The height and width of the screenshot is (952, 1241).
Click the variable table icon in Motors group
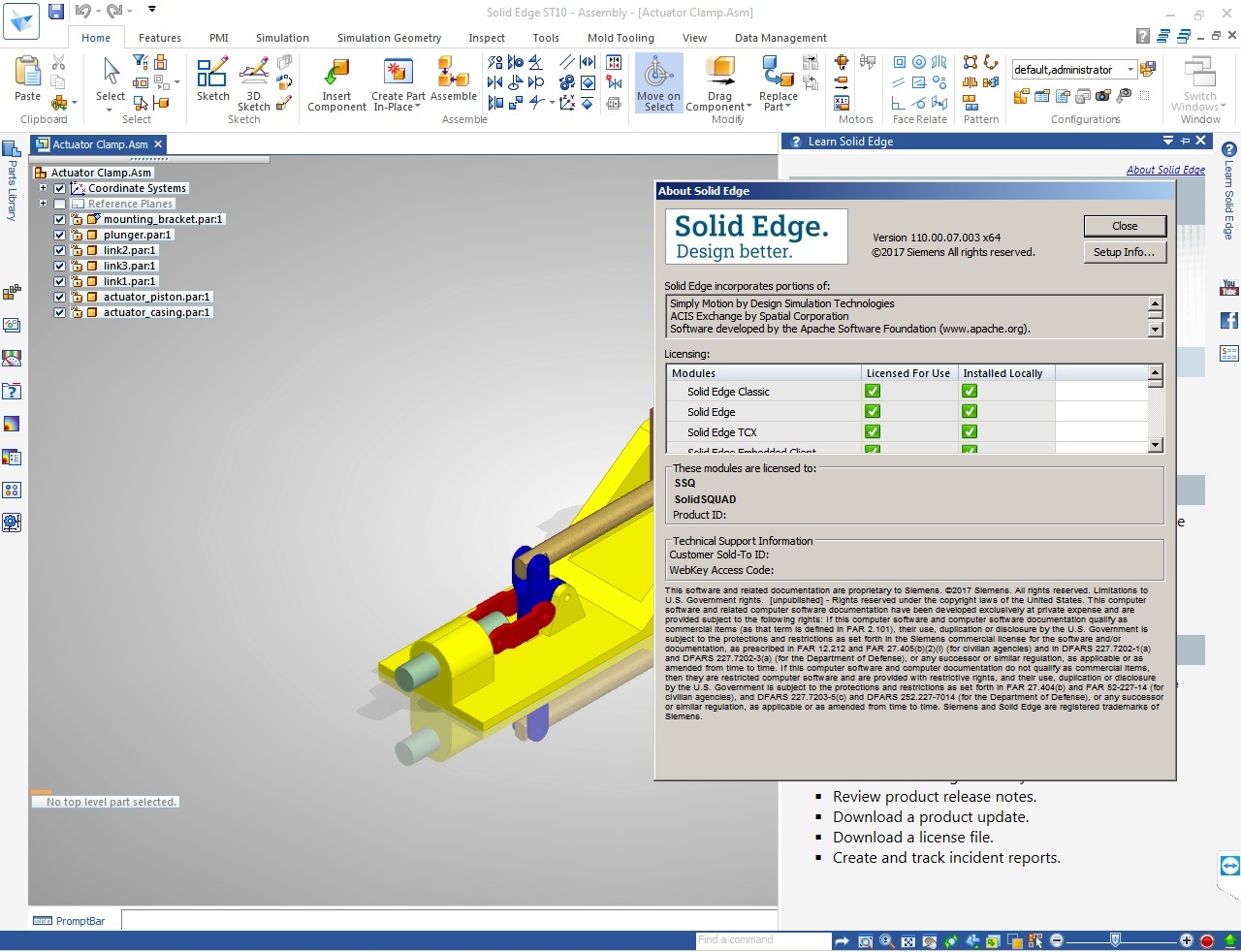click(842, 103)
